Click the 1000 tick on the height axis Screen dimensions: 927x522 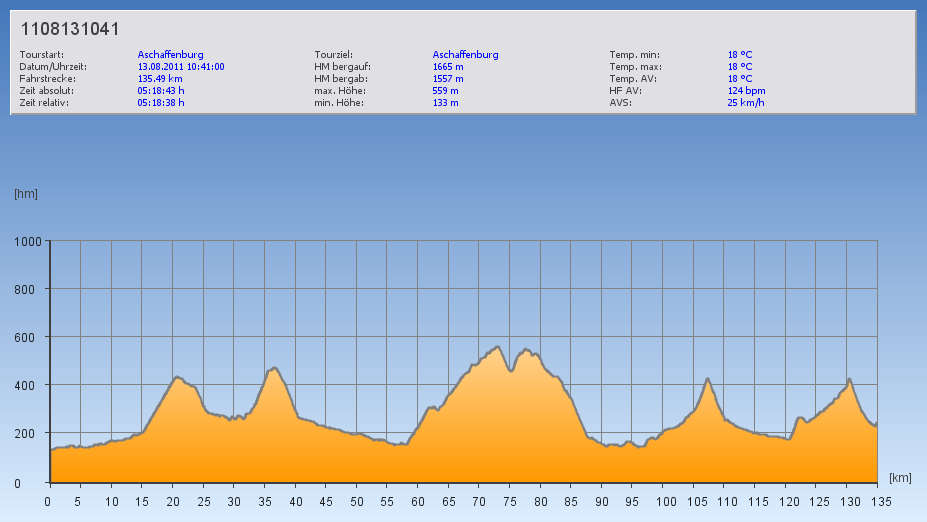27,242
